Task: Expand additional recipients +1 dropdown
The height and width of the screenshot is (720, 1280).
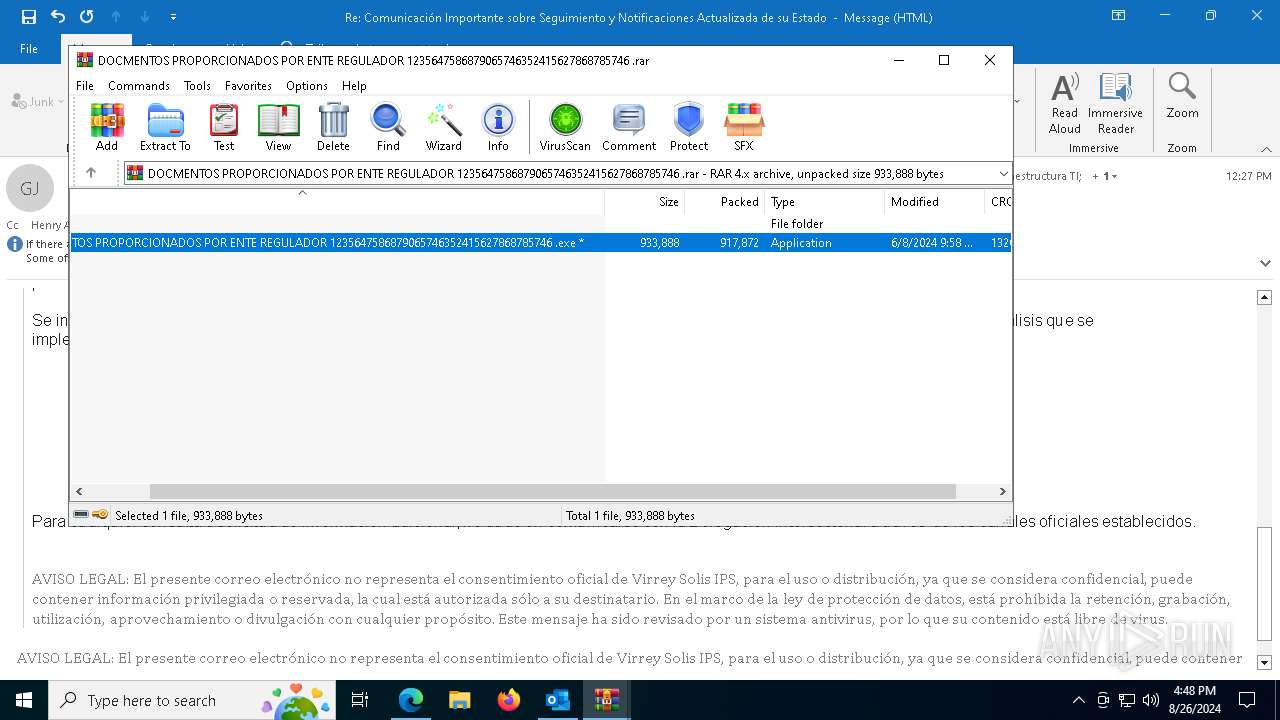Action: click(1104, 176)
